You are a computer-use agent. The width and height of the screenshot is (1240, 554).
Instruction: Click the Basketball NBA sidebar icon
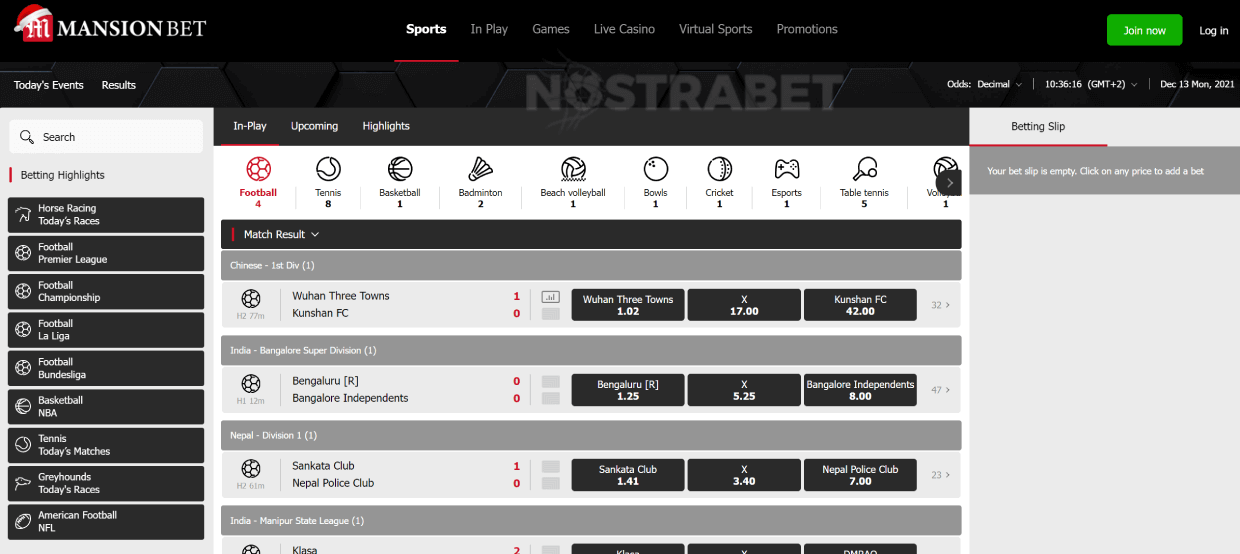point(22,406)
